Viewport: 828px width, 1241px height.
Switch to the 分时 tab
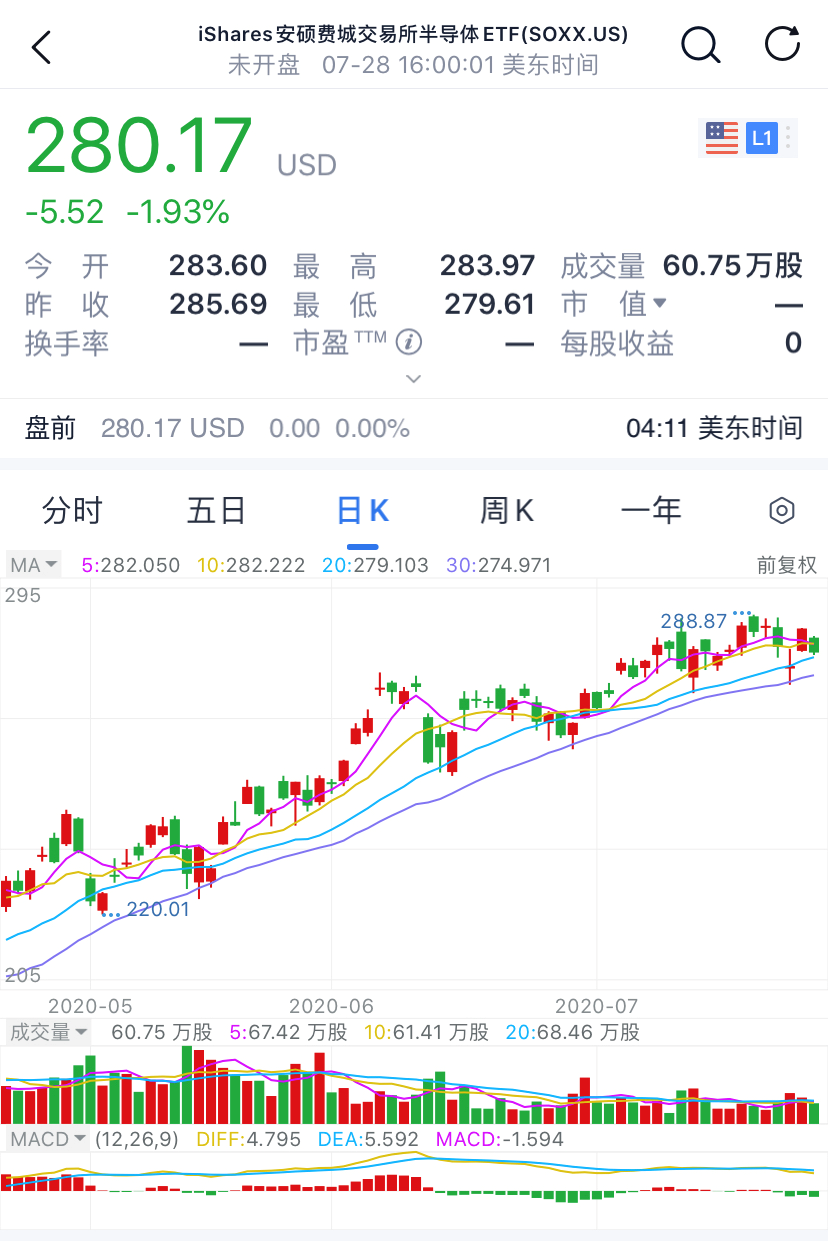pos(72,511)
